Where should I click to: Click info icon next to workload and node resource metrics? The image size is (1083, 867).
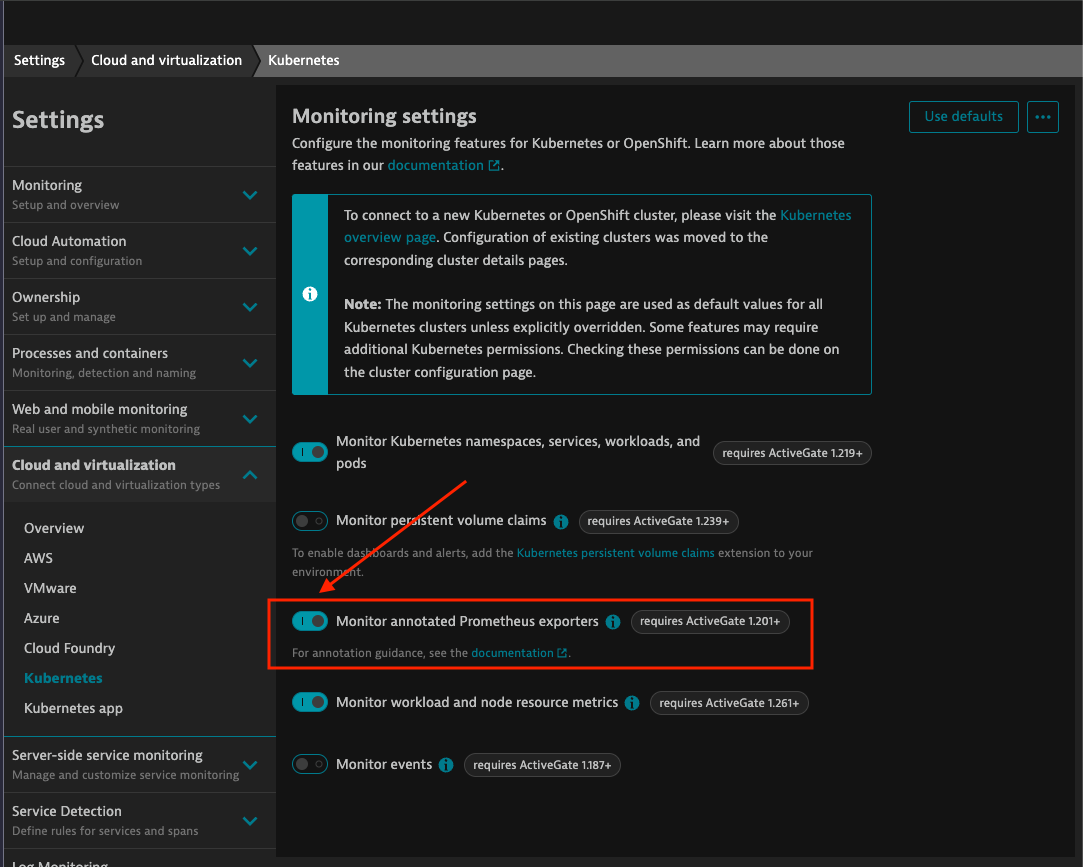(632, 703)
